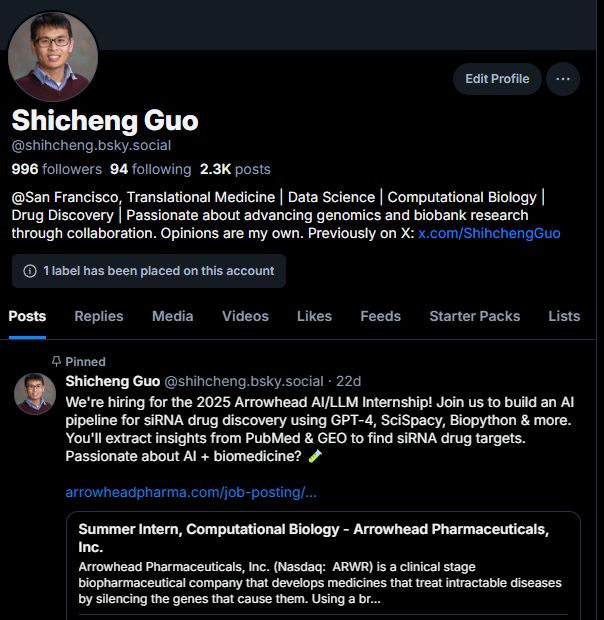The image size is (604, 620).
Task: Click the info icon on the label notice
Action: (x=30, y=271)
